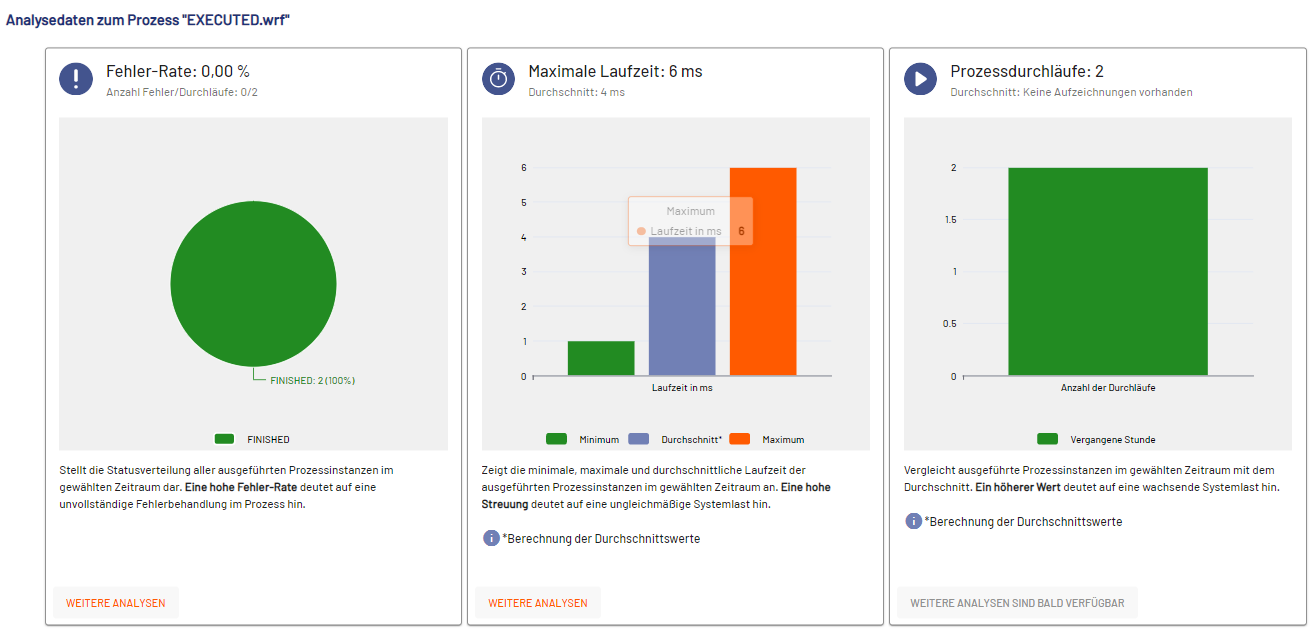
Task: Click the green Vergangene Stunde color swatch
Action: click(x=1048, y=439)
